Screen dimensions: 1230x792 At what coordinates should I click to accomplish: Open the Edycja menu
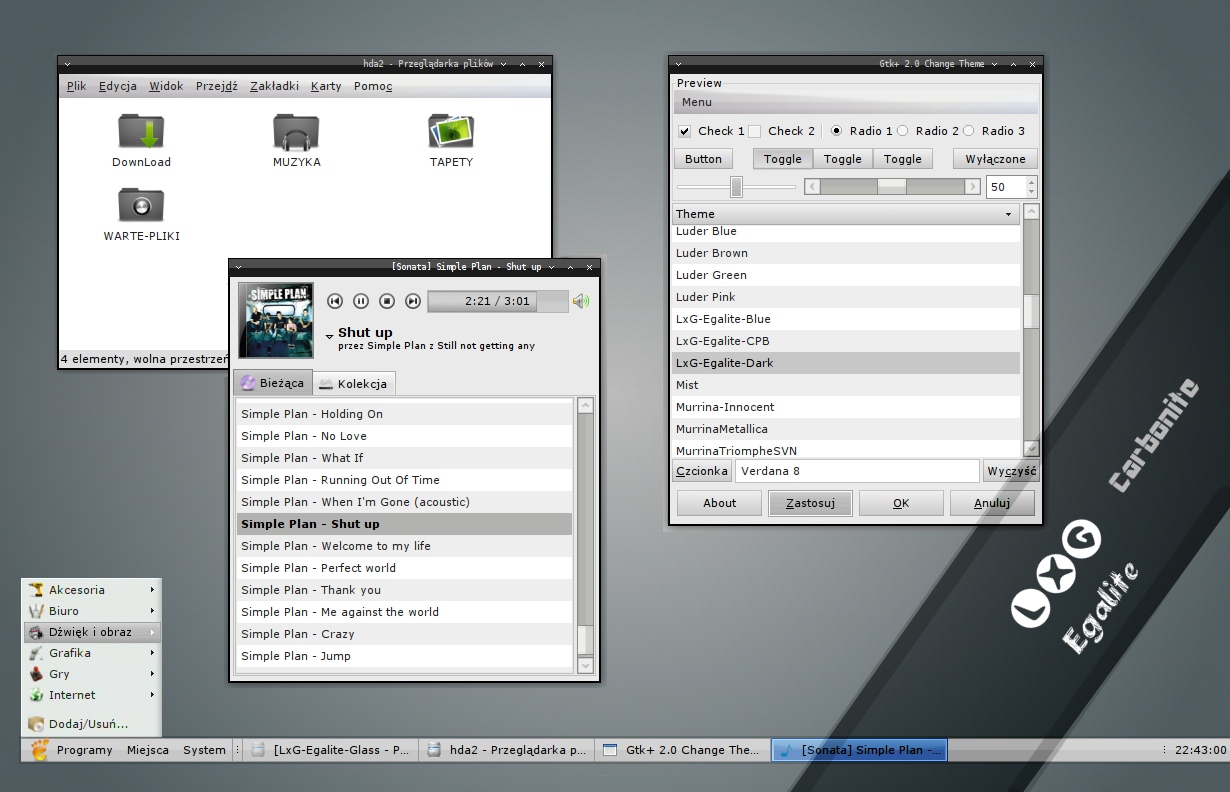point(118,86)
